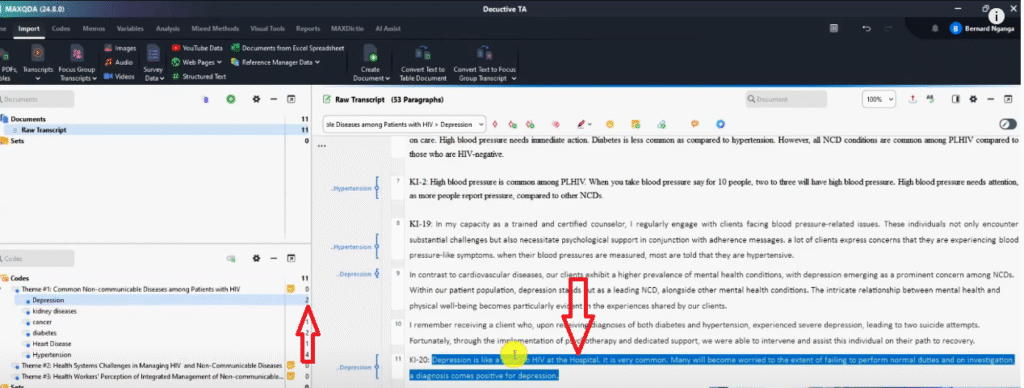Click the orange comment icon in coding toolbar
Screen dimensions: 1024x388
695,123
